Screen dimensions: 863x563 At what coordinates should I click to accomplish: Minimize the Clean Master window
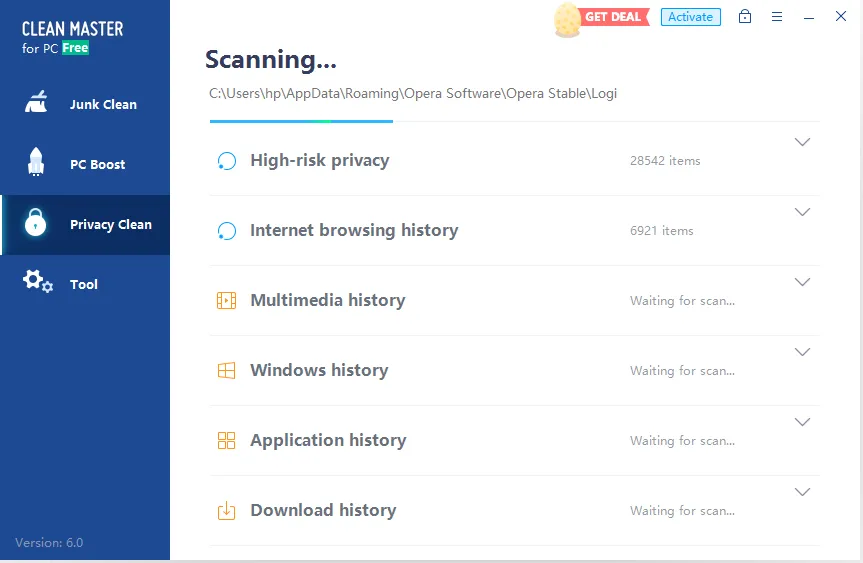tap(809, 18)
